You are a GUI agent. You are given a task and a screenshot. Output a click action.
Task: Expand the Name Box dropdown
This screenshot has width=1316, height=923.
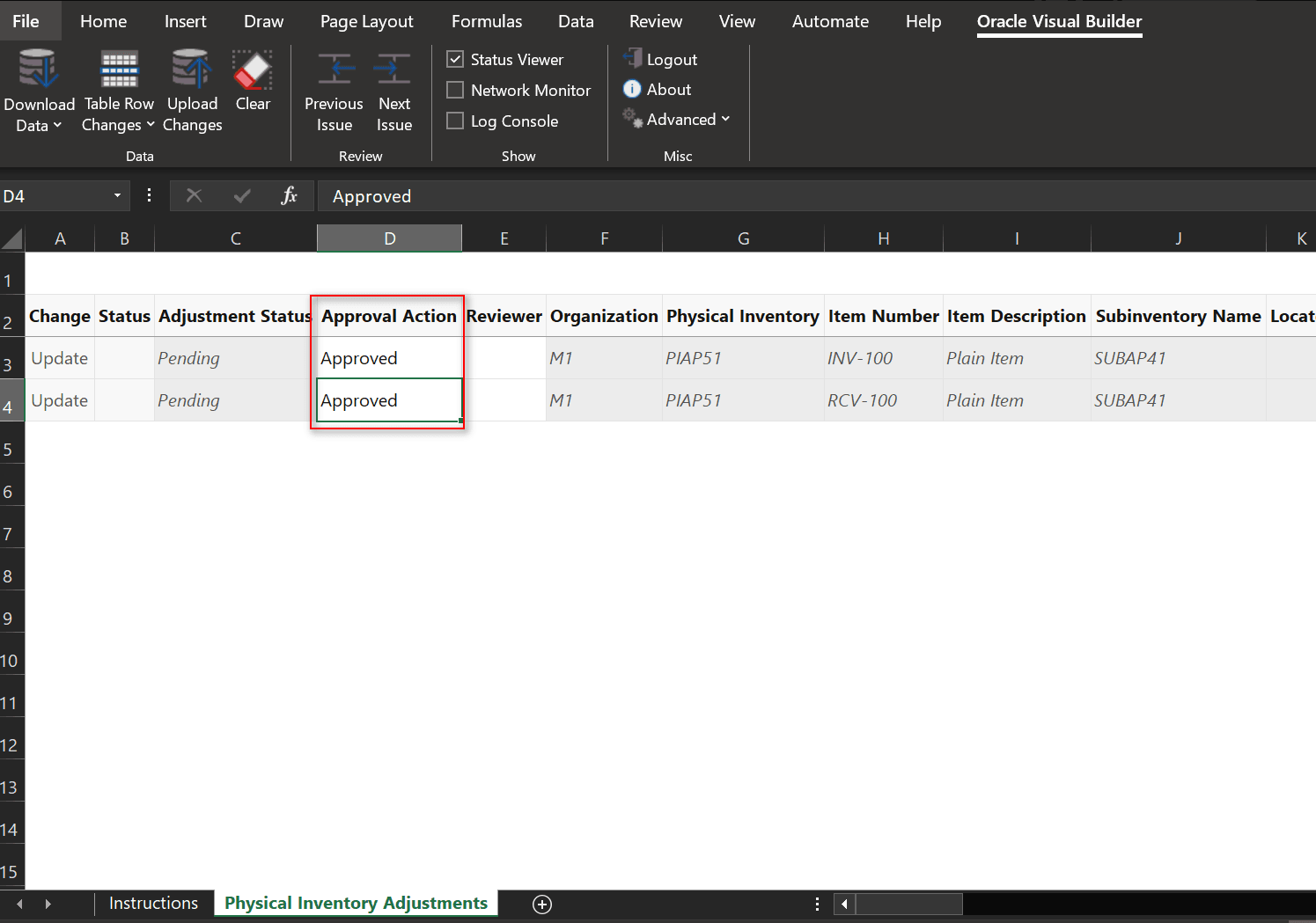pyautogui.click(x=117, y=195)
